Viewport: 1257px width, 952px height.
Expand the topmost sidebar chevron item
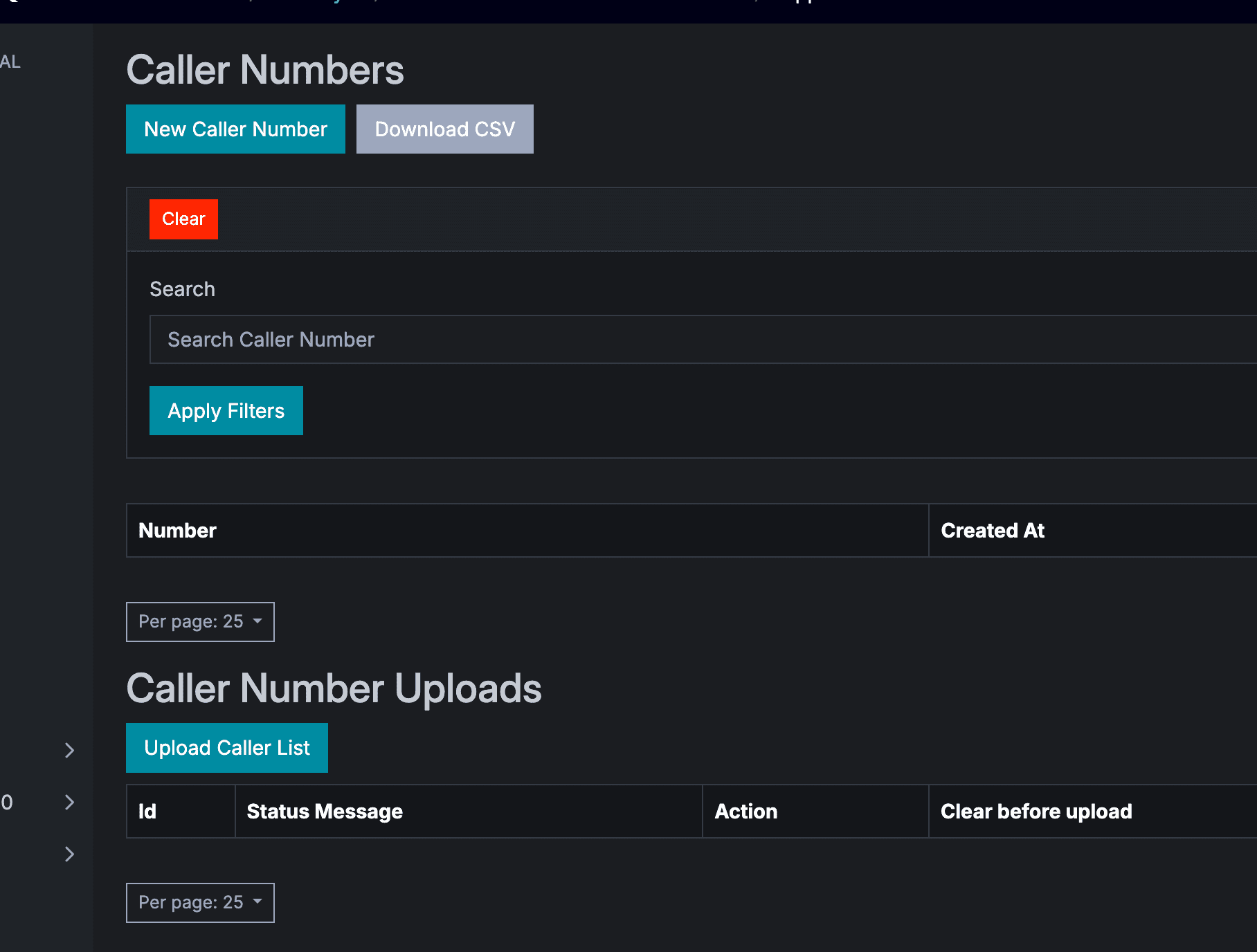69,751
